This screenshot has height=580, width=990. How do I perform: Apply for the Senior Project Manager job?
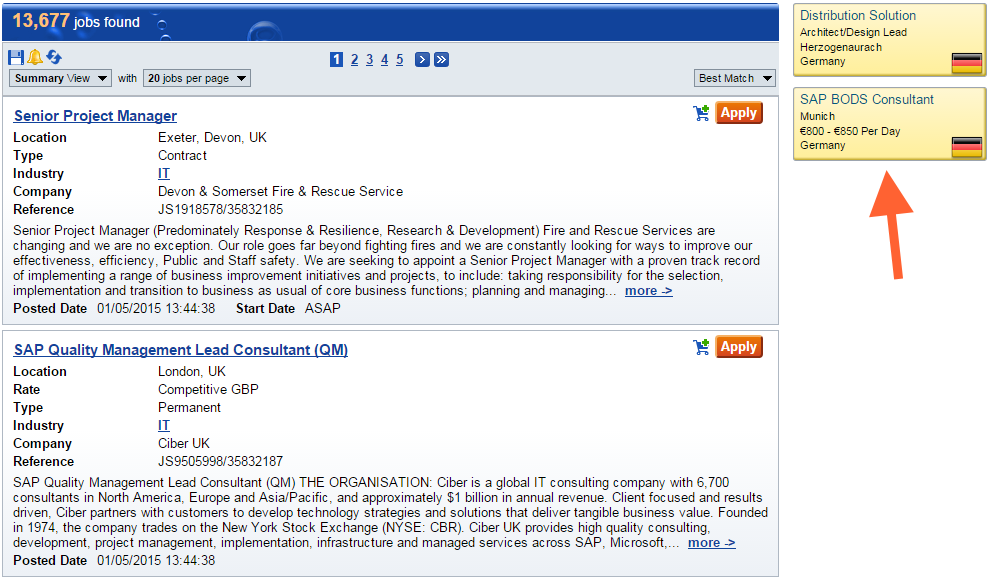(739, 113)
